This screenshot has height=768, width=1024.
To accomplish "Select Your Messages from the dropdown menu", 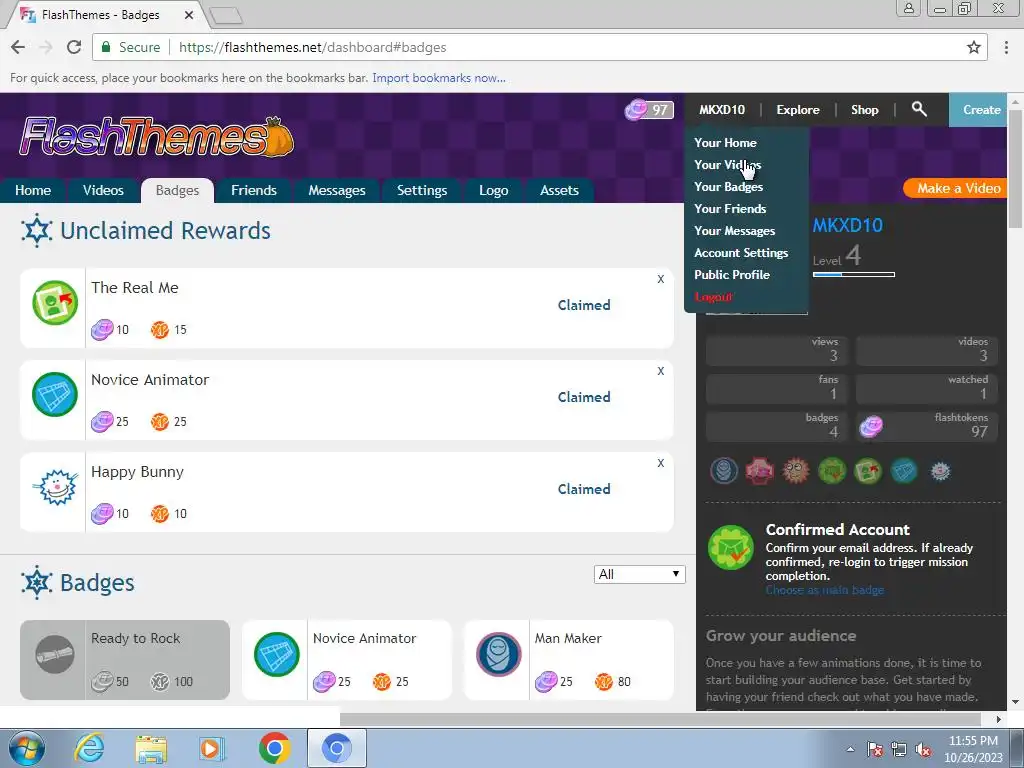I will point(734,231).
